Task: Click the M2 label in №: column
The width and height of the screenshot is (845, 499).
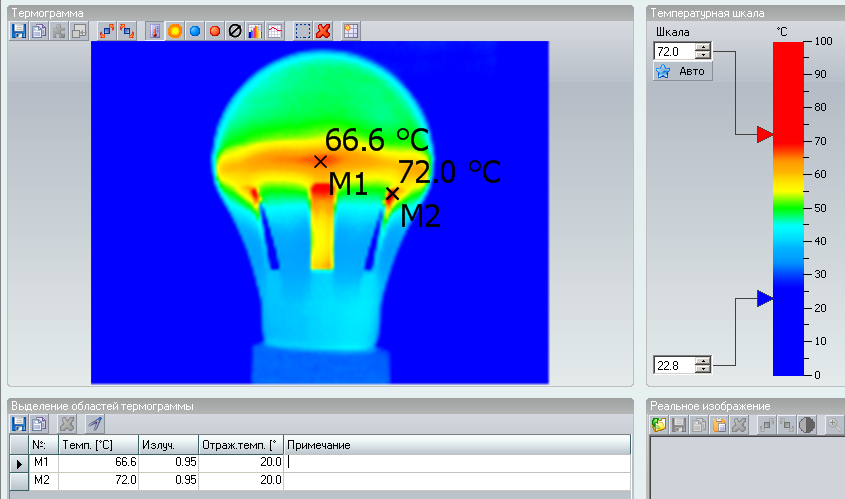Action: [41, 480]
